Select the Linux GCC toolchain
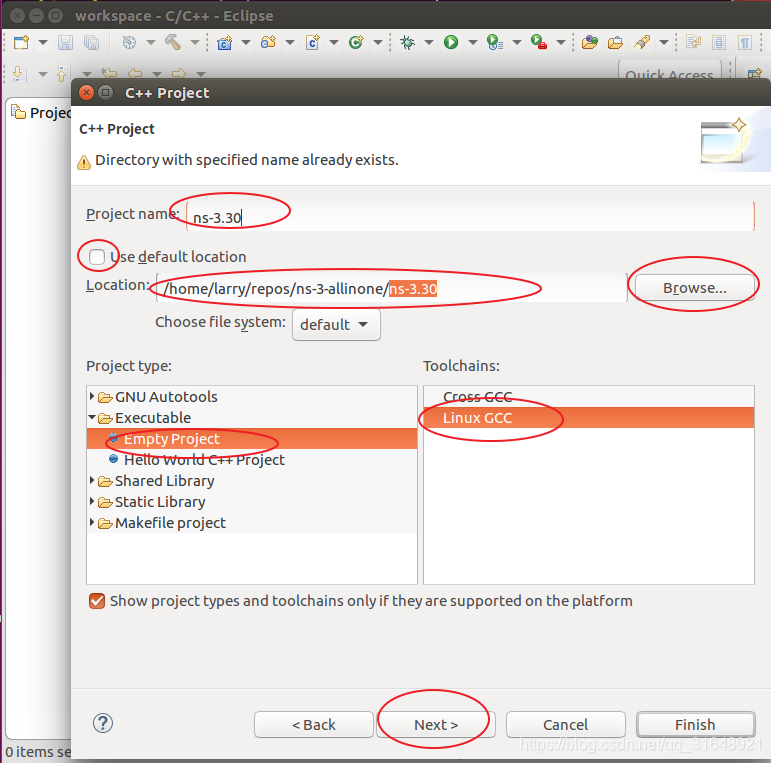 [x=589, y=417]
